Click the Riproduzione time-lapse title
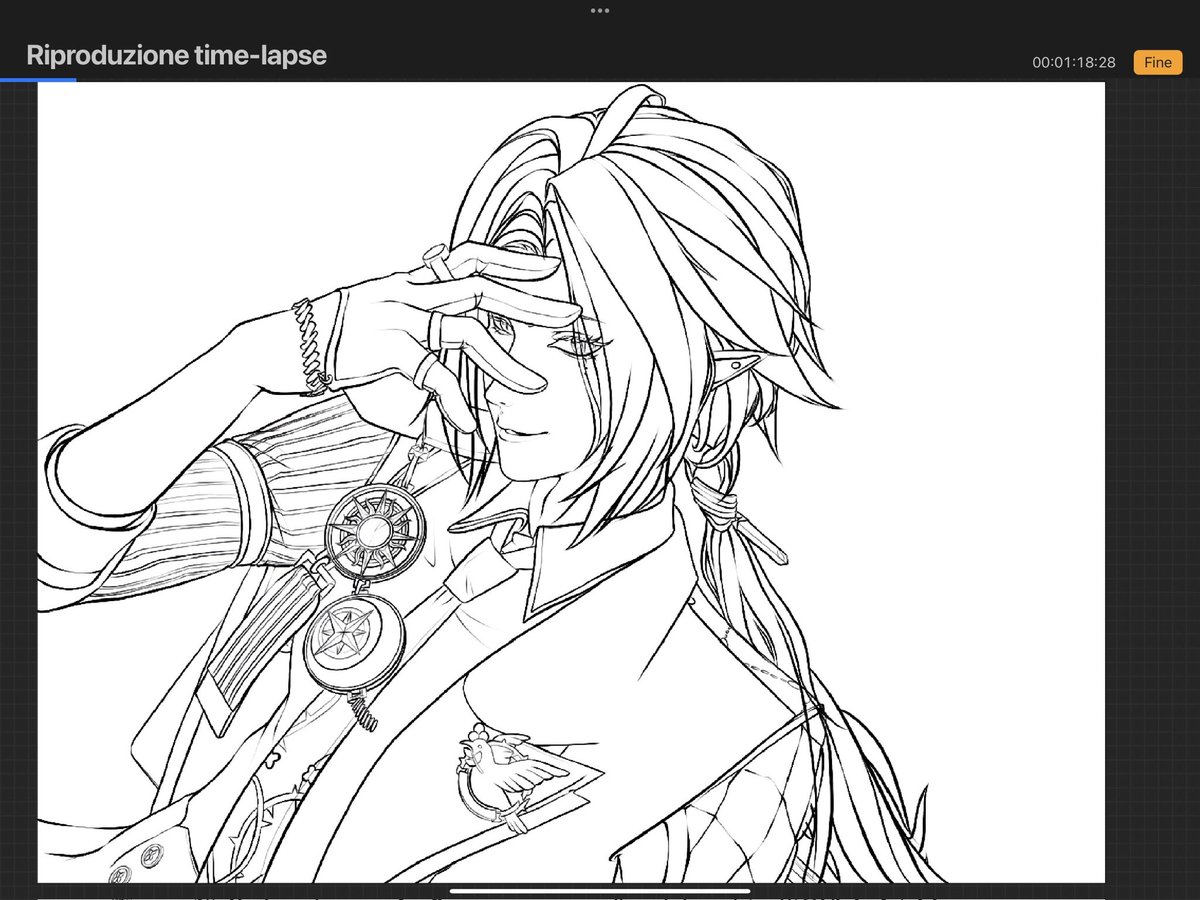 [x=176, y=55]
